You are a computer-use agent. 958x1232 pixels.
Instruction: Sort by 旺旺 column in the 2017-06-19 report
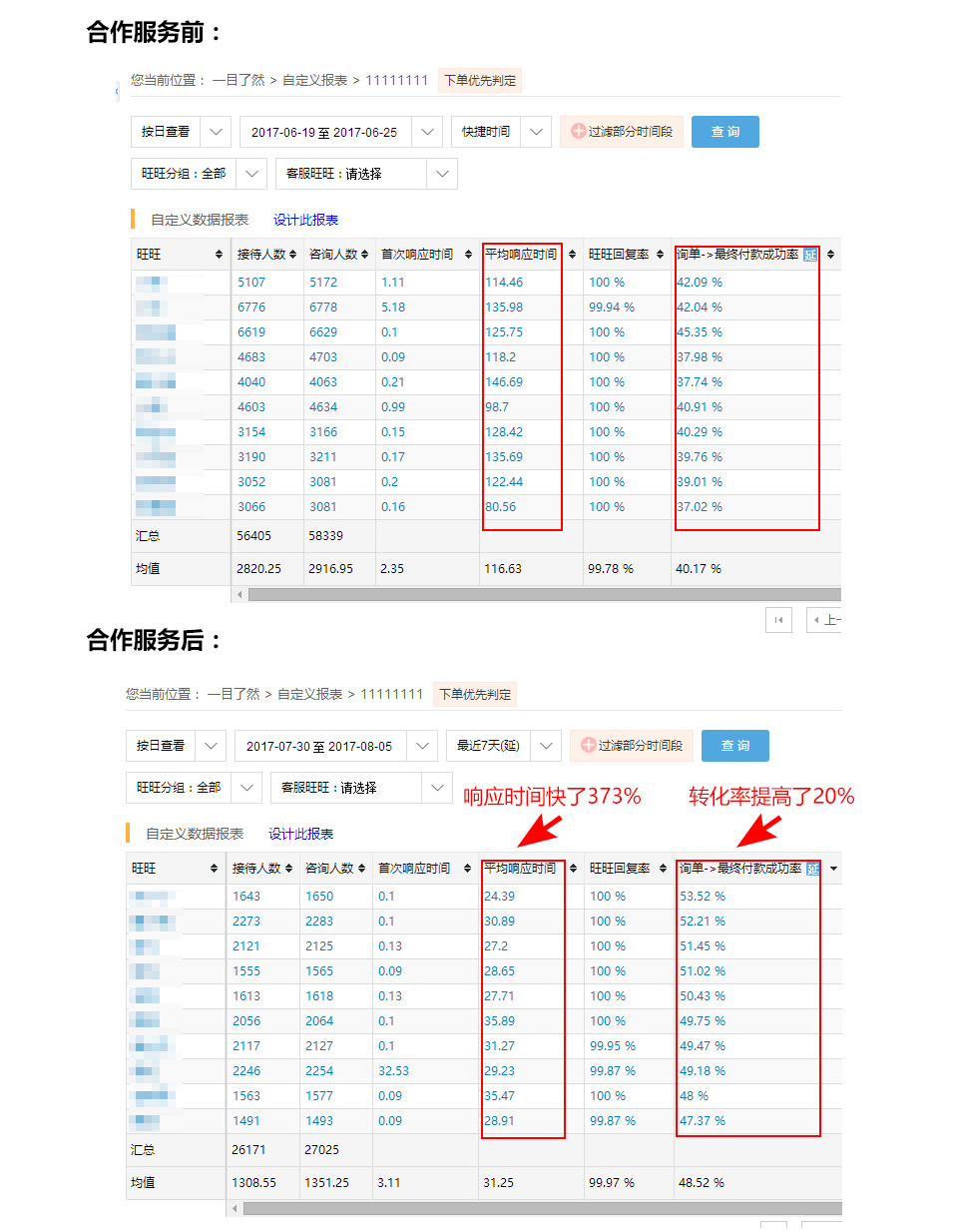219,255
